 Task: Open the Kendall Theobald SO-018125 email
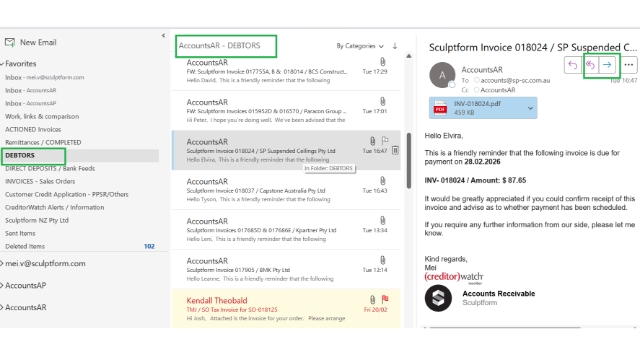(286, 309)
